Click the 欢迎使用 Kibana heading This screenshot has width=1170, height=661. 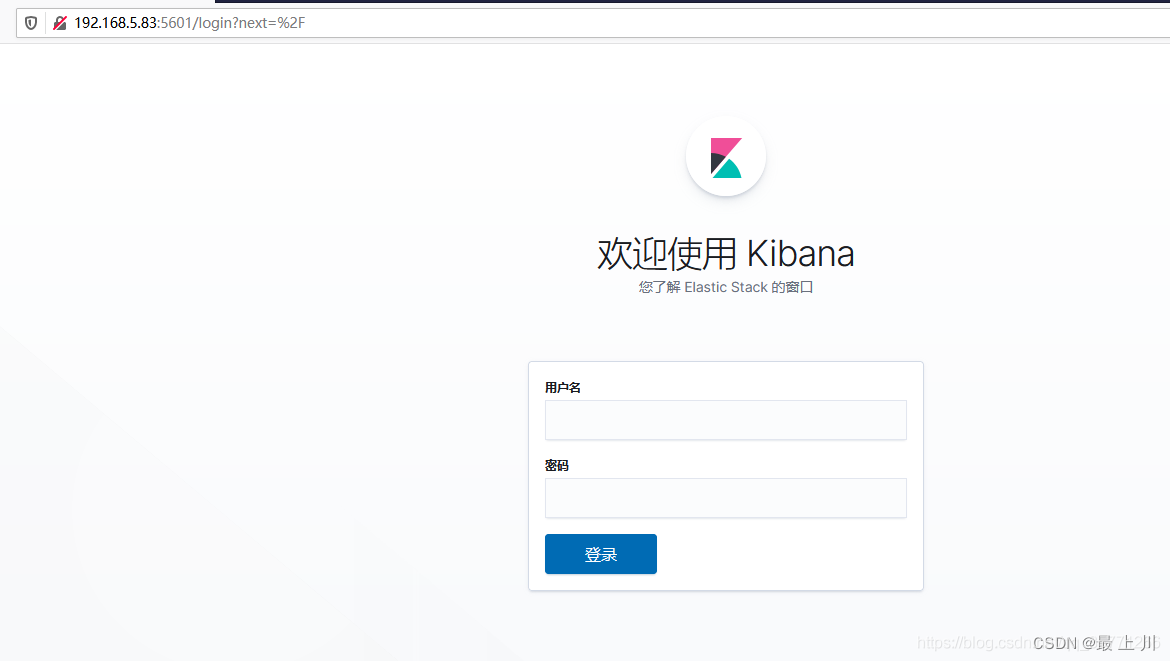(x=725, y=254)
